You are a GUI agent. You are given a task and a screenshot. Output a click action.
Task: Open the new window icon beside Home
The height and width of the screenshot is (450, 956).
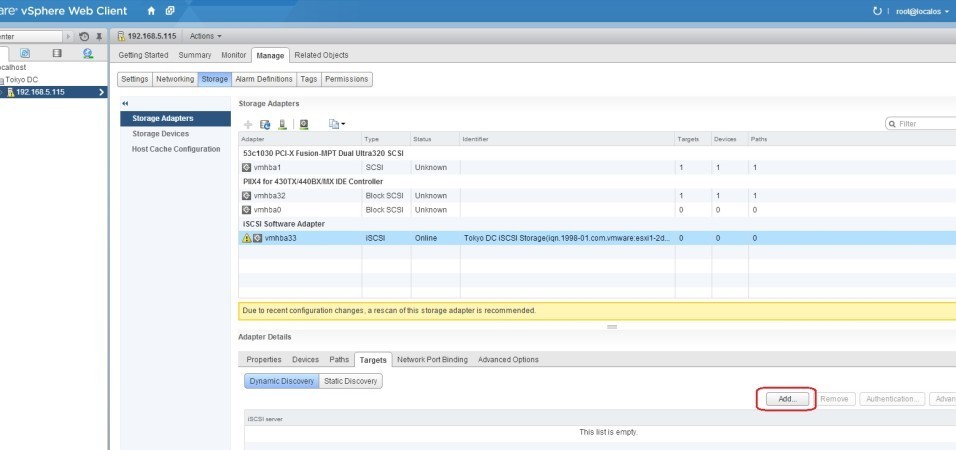coord(170,11)
